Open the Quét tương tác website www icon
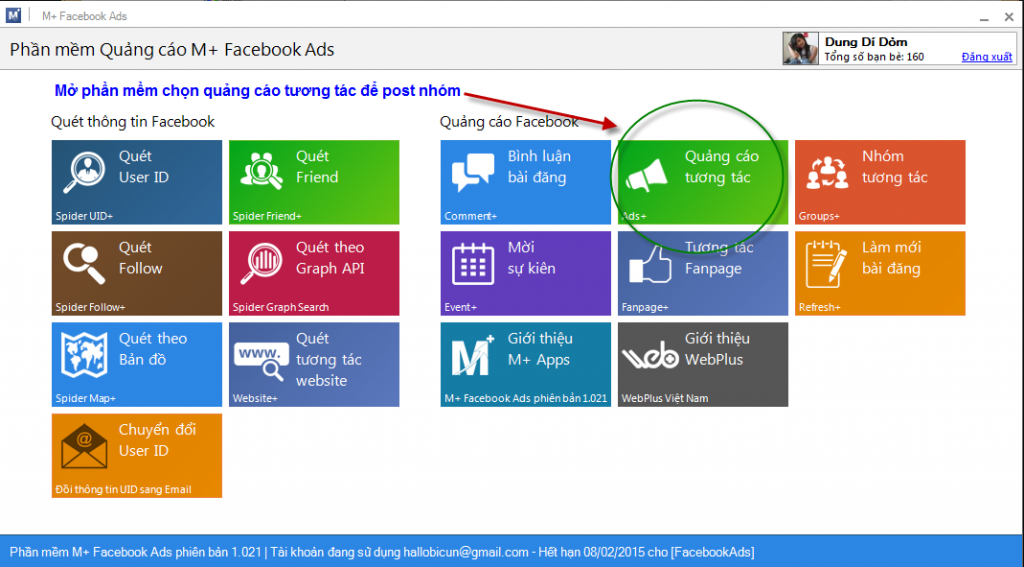Viewport: 1024px width, 567px height. (x=261, y=363)
